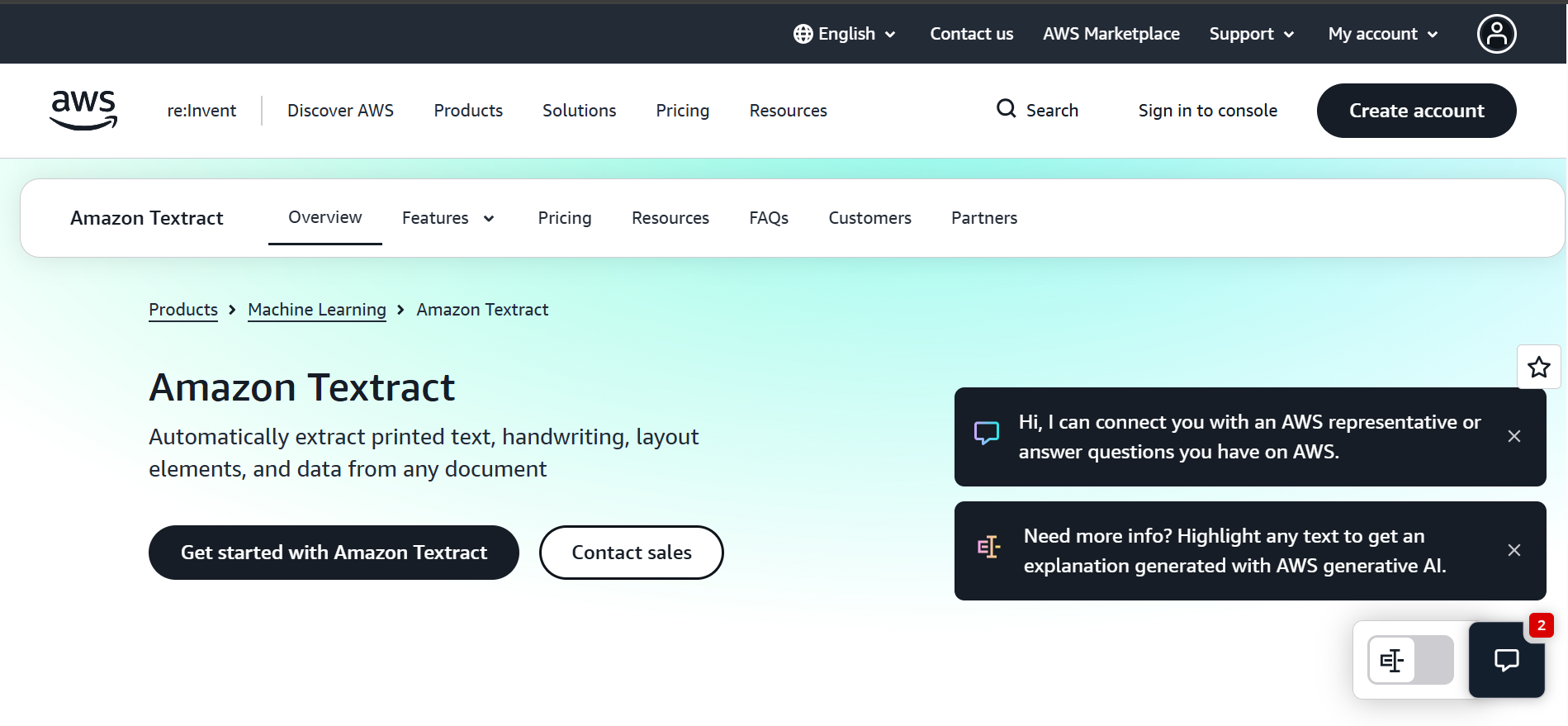
Task: Open the Discover AWS menu
Action: (340, 111)
